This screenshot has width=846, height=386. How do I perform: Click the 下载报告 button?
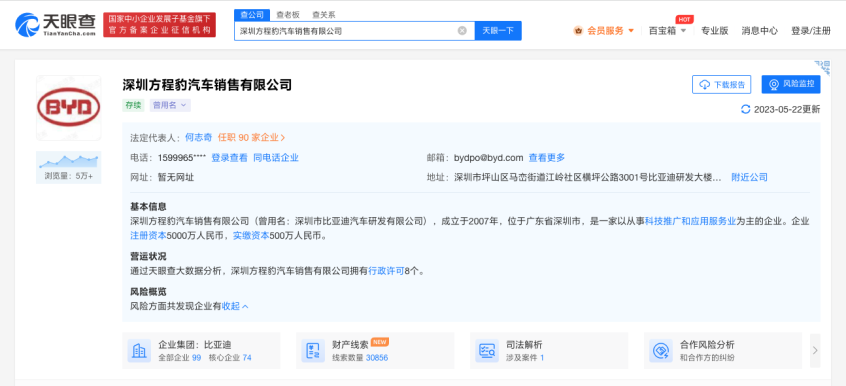pos(721,84)
